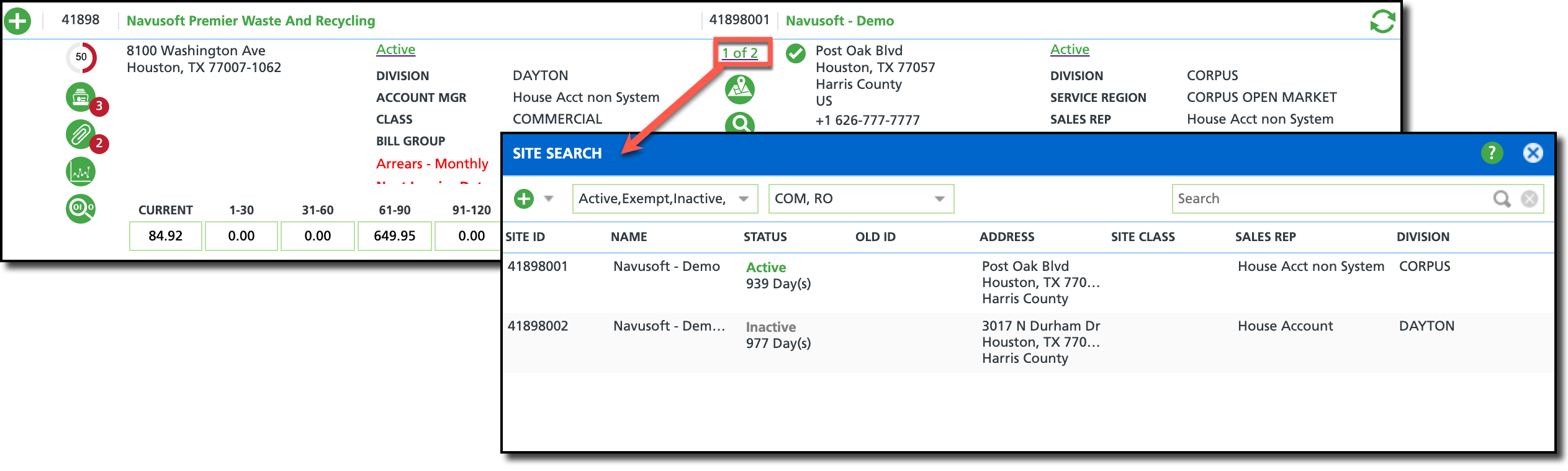Click the '8100 Washington Ave' account address
The width and height of the screenshot is (1568, 471).
pyautogui.click(x=196, y=51)
